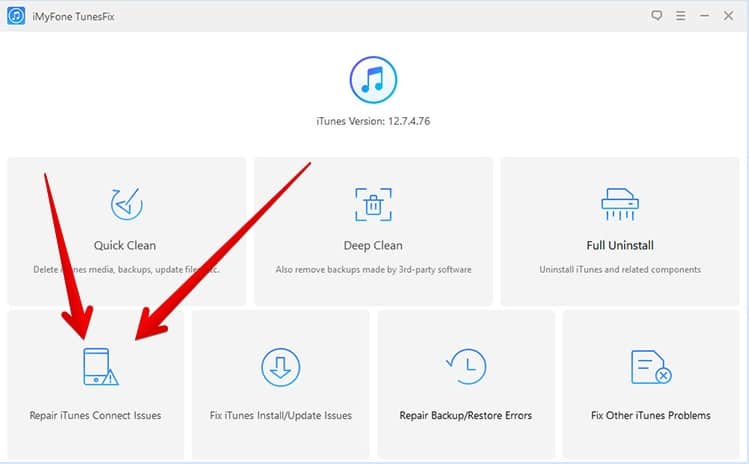749x464 pixels.
Task: Click 'Also remove backups made by 3rd-party software'
Action: pos(373,270)
